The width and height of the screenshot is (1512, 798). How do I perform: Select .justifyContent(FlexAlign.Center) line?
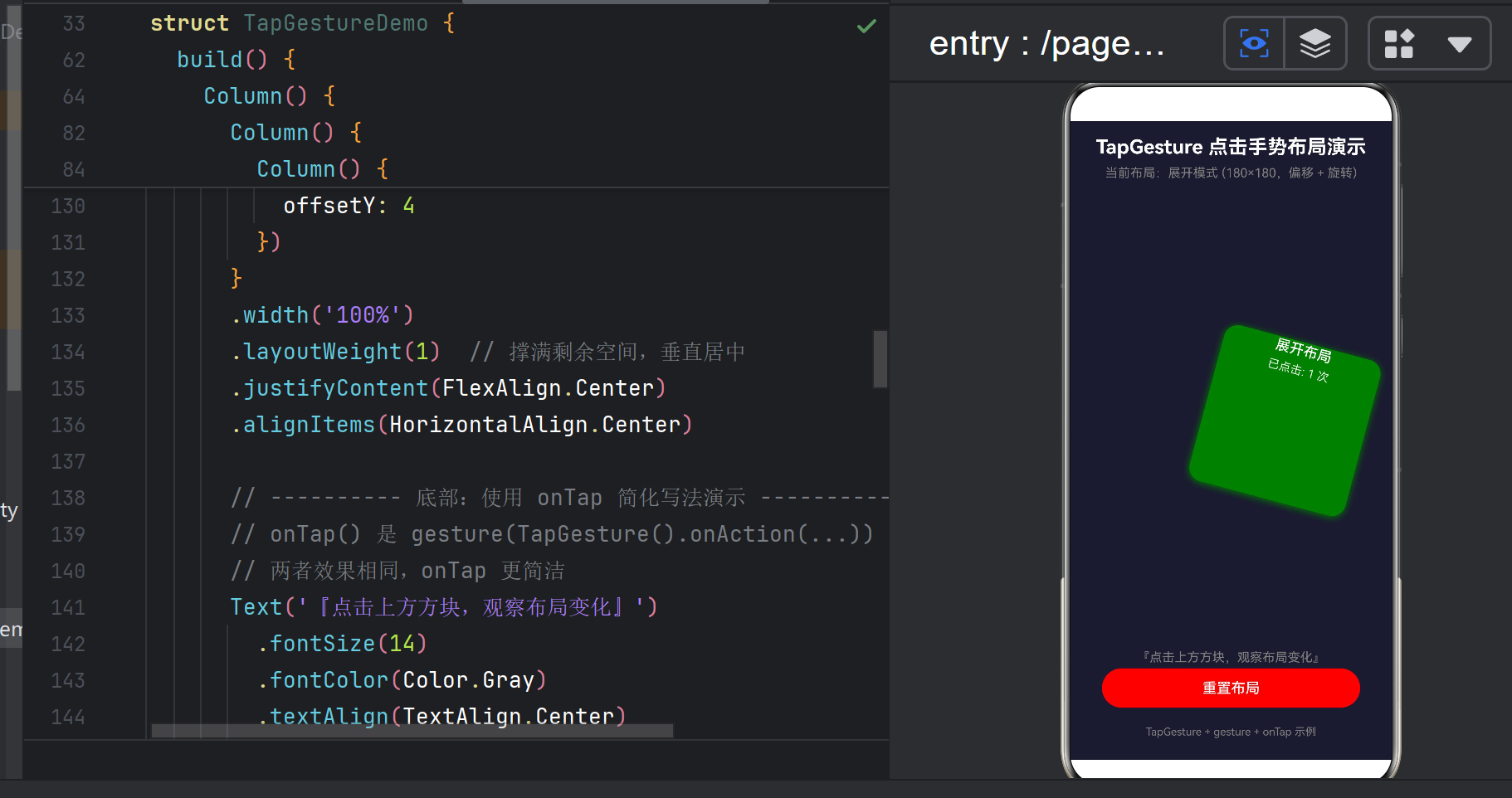point(448,388)
